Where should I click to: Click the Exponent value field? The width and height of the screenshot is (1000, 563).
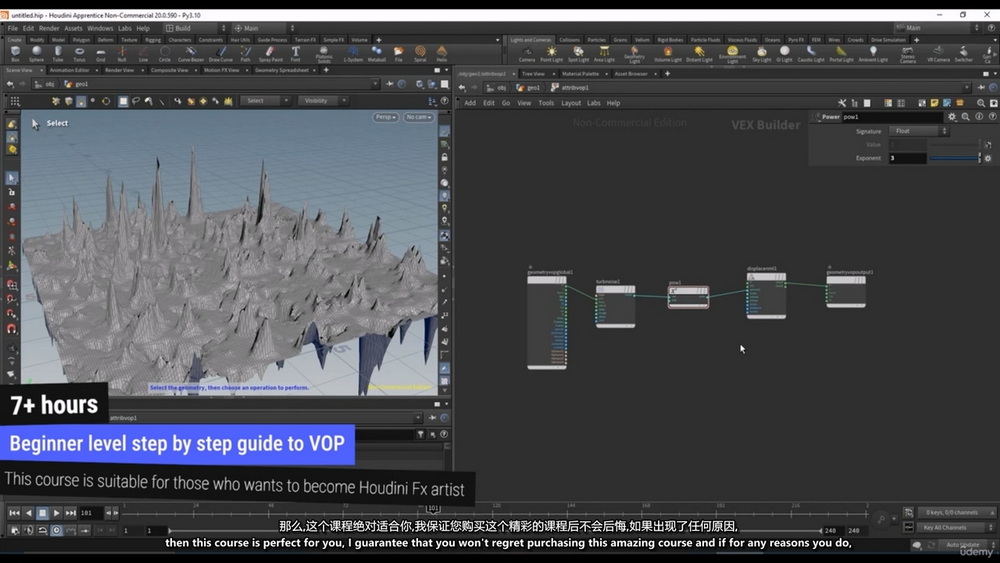[x=908, y=158]
